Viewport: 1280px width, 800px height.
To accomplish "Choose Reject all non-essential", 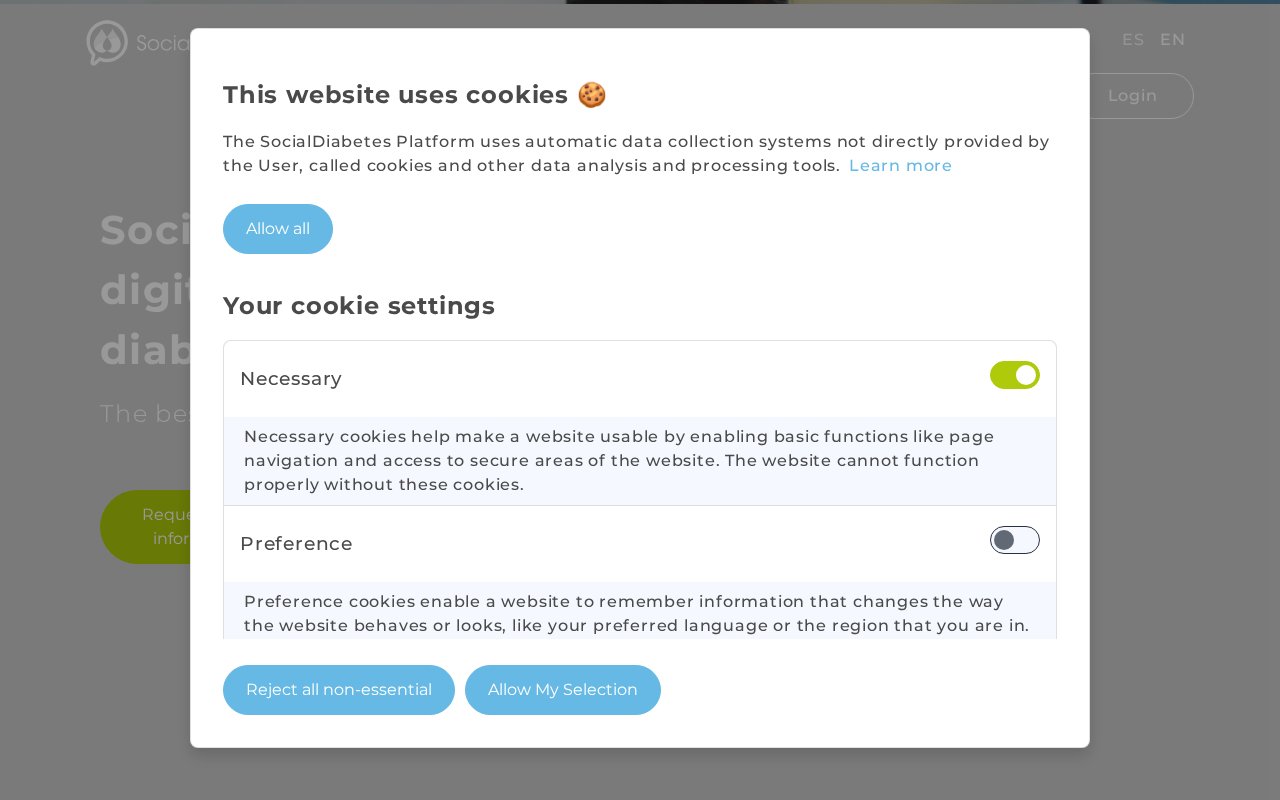I will (x=339, y=690).
